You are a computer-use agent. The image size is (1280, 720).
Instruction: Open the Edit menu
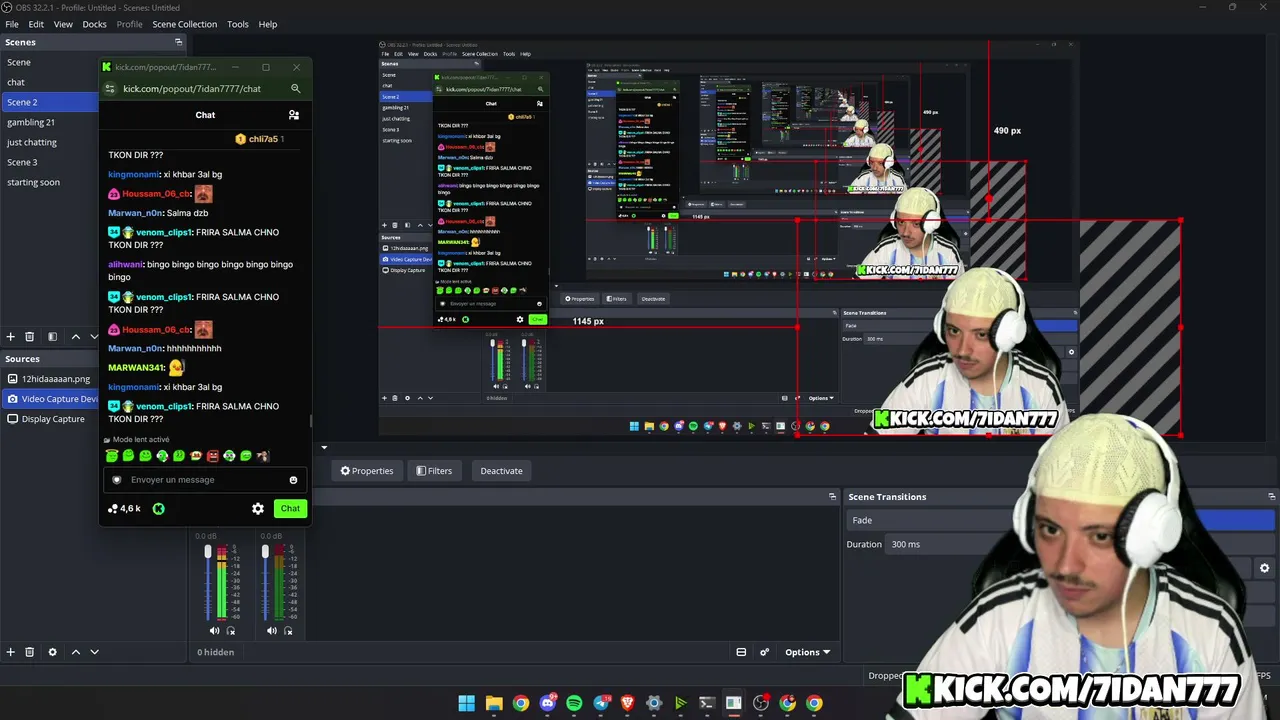36,24
